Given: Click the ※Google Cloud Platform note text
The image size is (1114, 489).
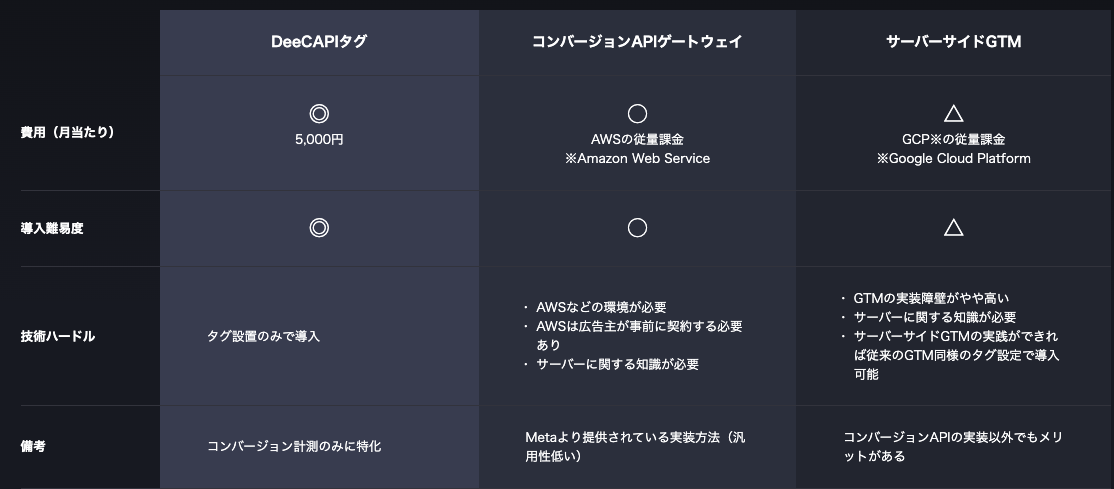Looking at the screenshot, I should [953, 158].
